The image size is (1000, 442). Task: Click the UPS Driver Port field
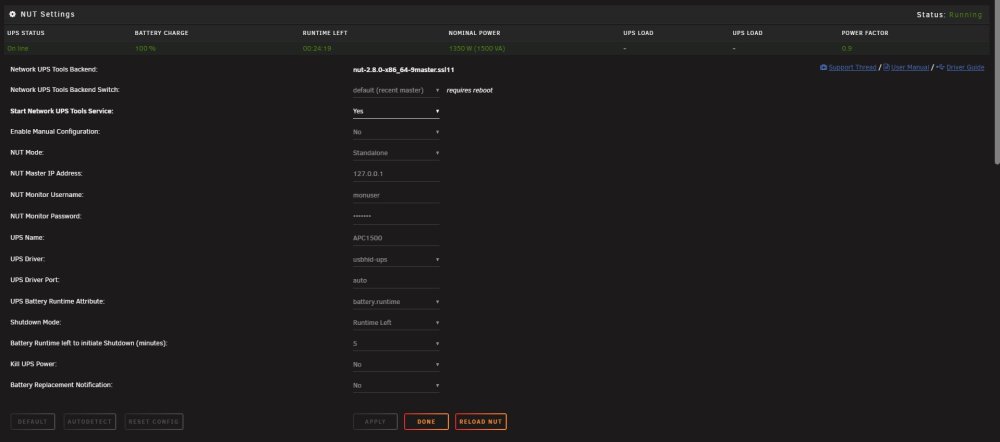click(396, 281)
